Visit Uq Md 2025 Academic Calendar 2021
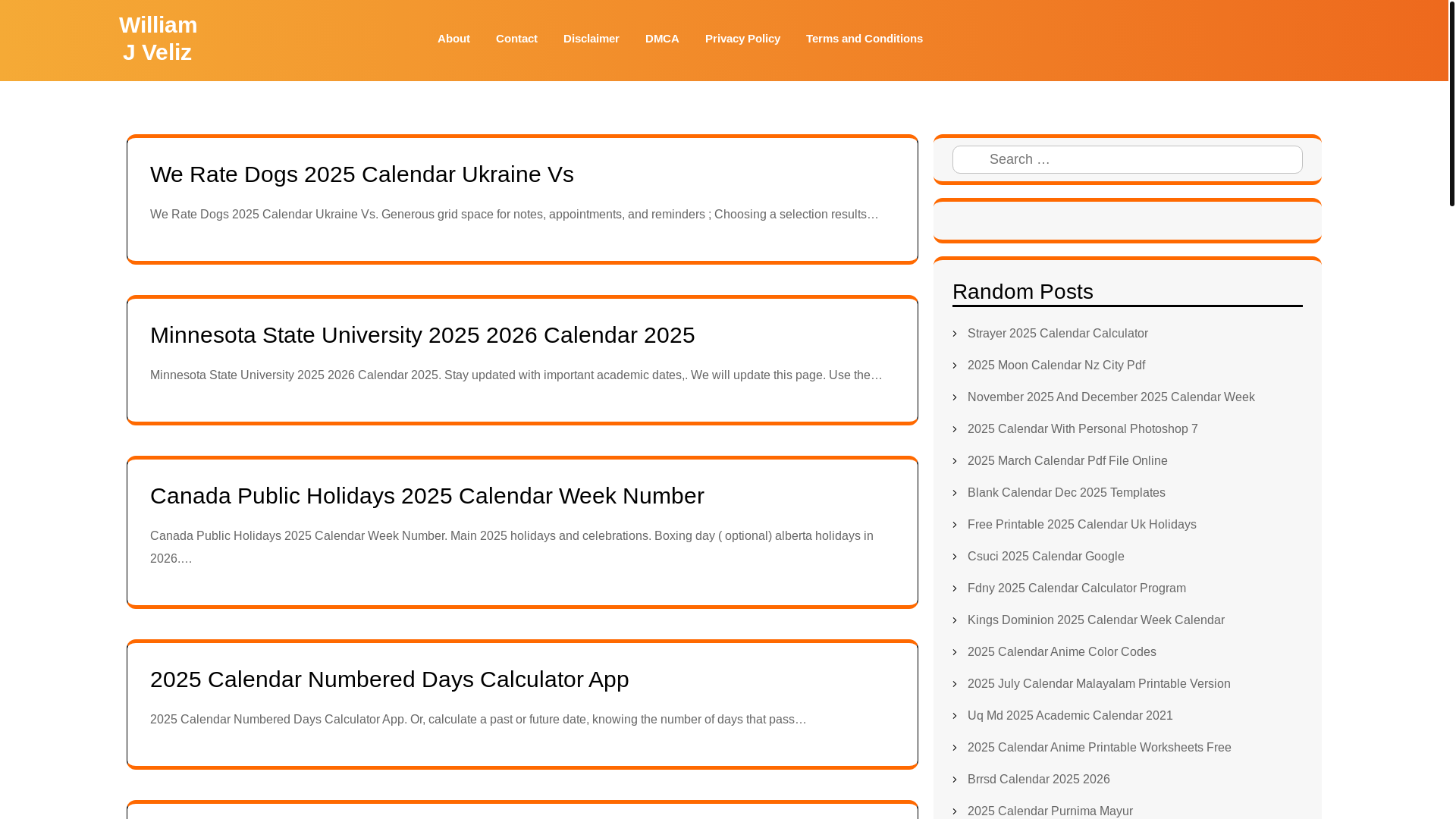 coord(1069,716)
